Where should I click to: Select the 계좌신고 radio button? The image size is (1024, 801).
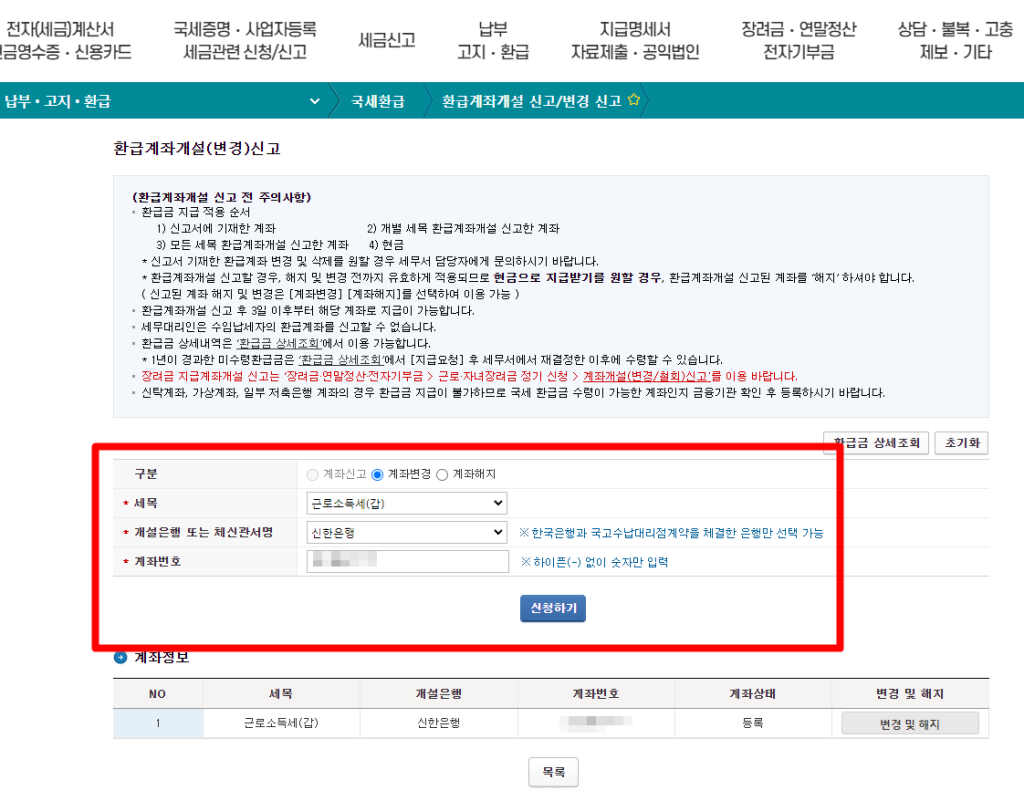[312, 475]
